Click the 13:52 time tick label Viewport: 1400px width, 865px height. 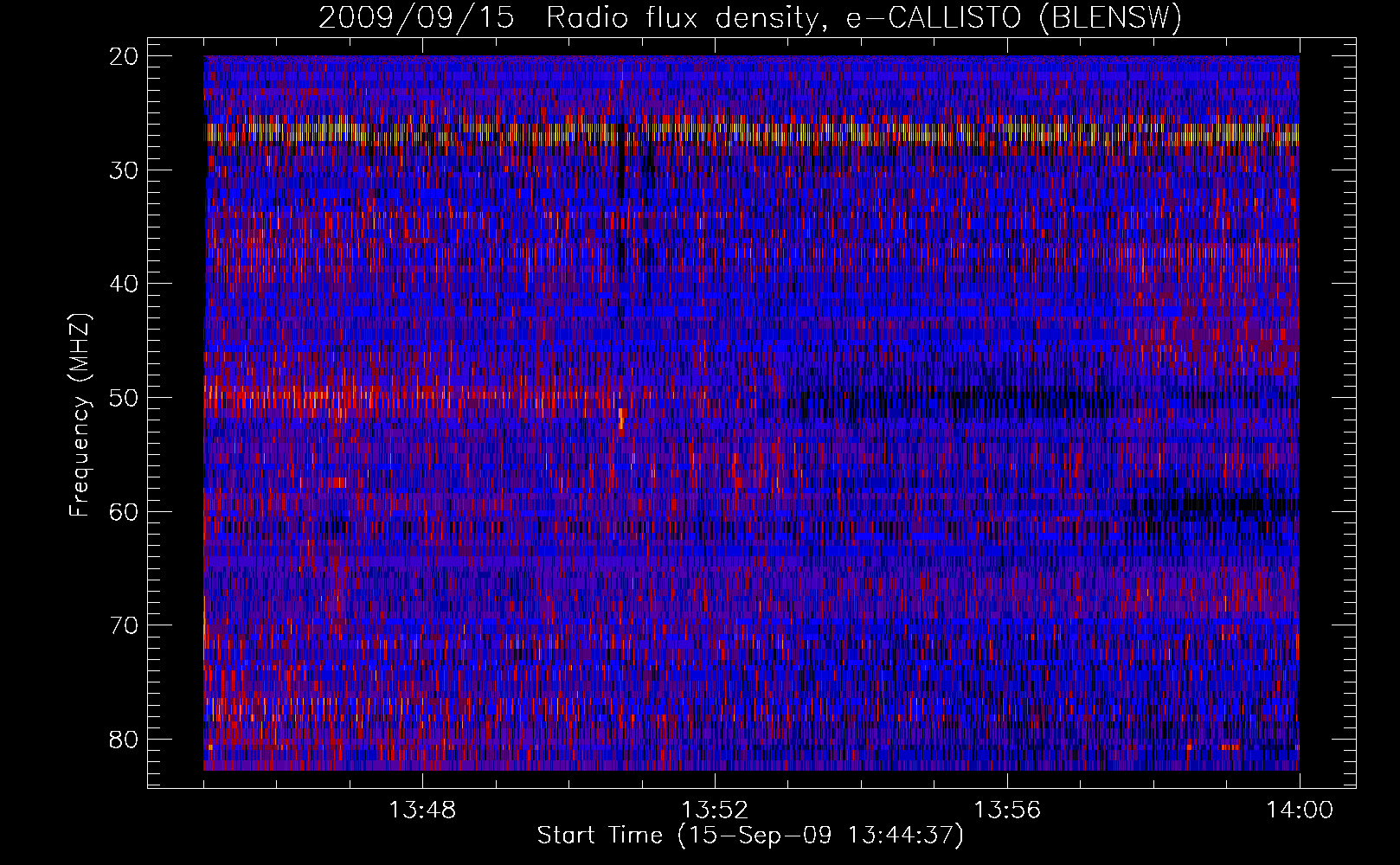point(715,811)
